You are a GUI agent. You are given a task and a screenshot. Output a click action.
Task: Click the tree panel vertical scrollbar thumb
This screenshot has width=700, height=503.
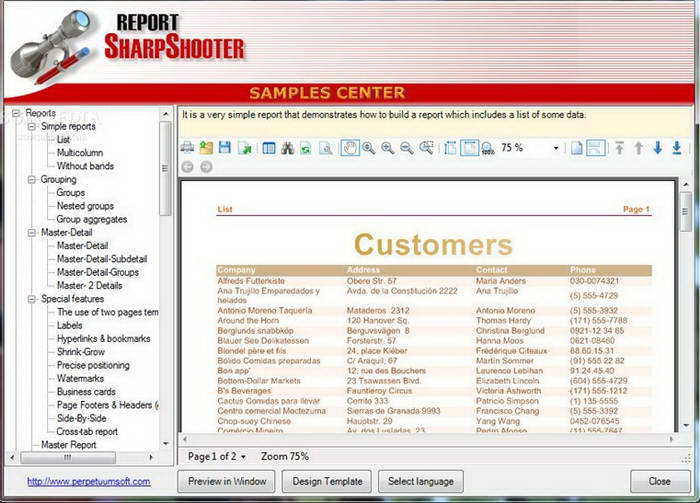tap(165, 168)
